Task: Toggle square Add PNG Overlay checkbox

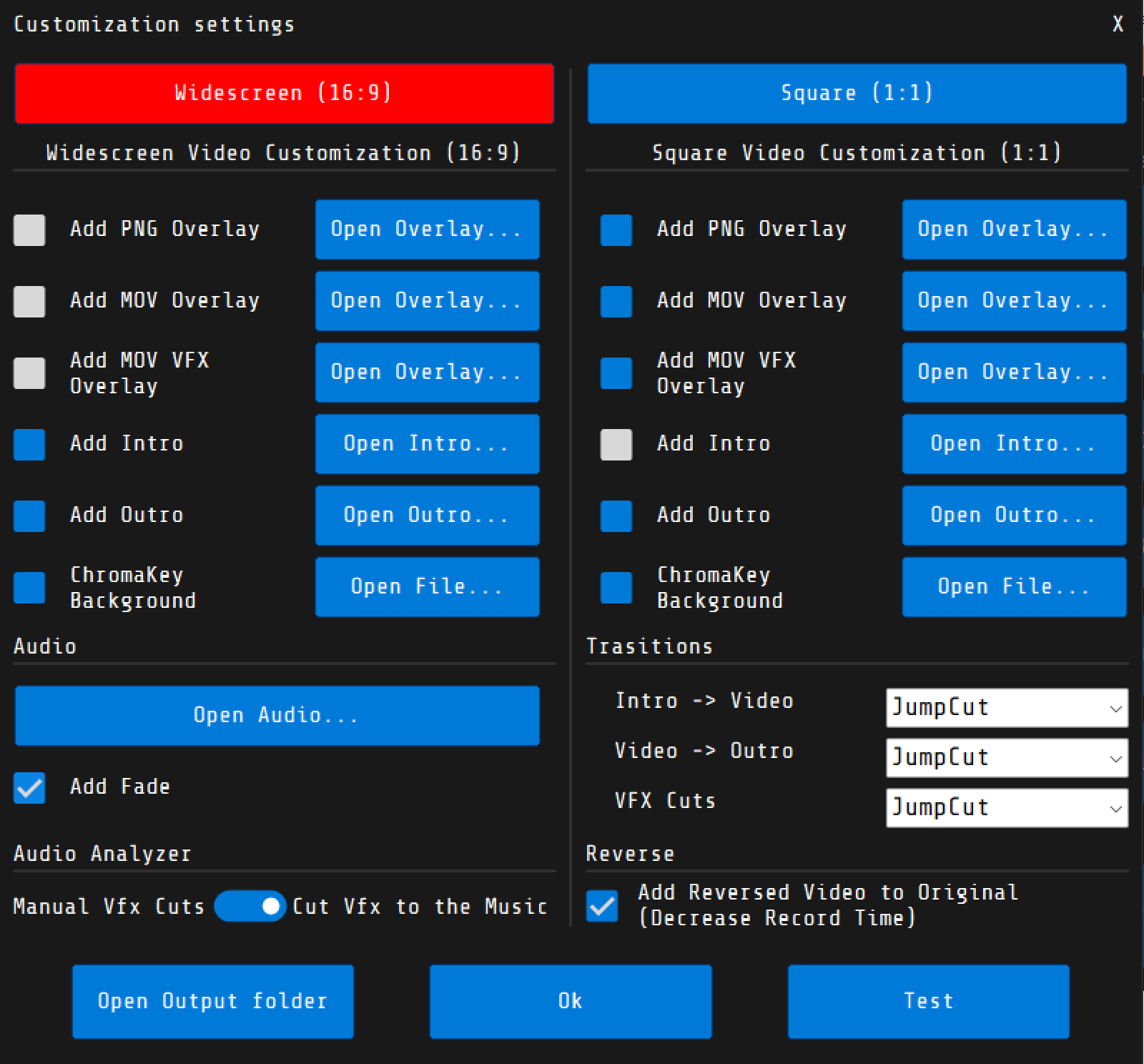Action: coord(616,230)
